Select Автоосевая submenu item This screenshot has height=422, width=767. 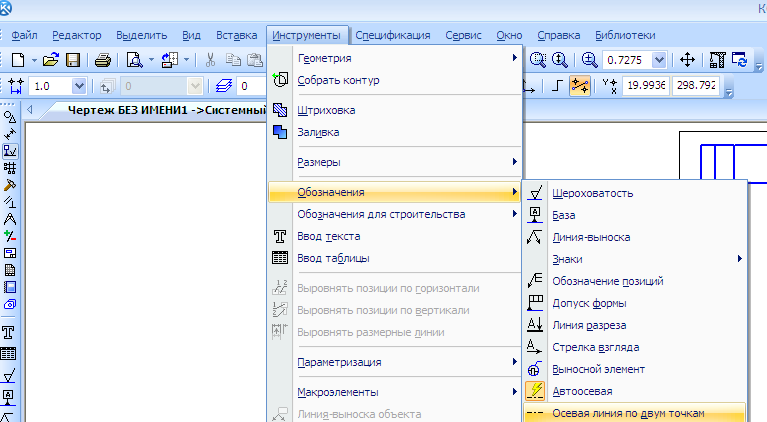point(635,391)
